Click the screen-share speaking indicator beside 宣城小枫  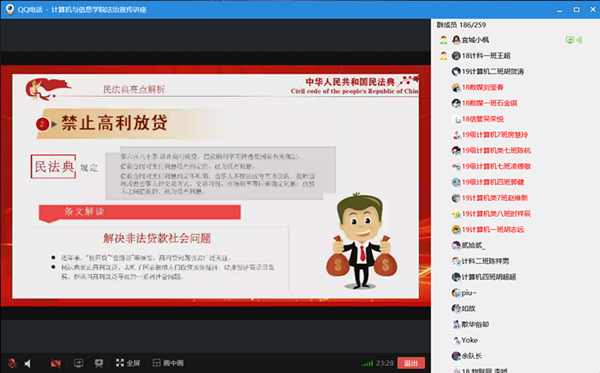(574, 40)
